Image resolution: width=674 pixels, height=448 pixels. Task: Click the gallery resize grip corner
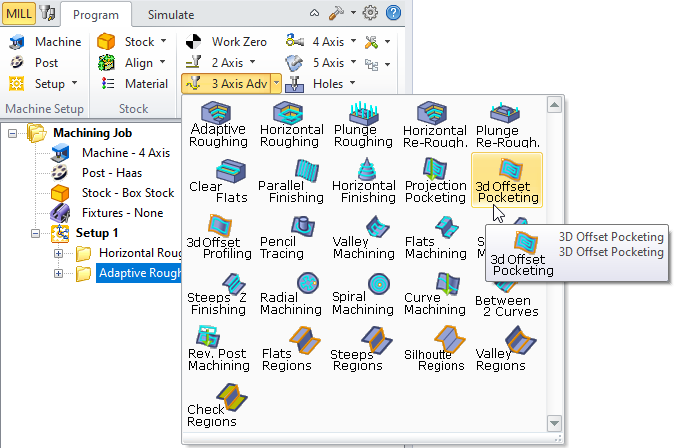click(x=558, y=438)
